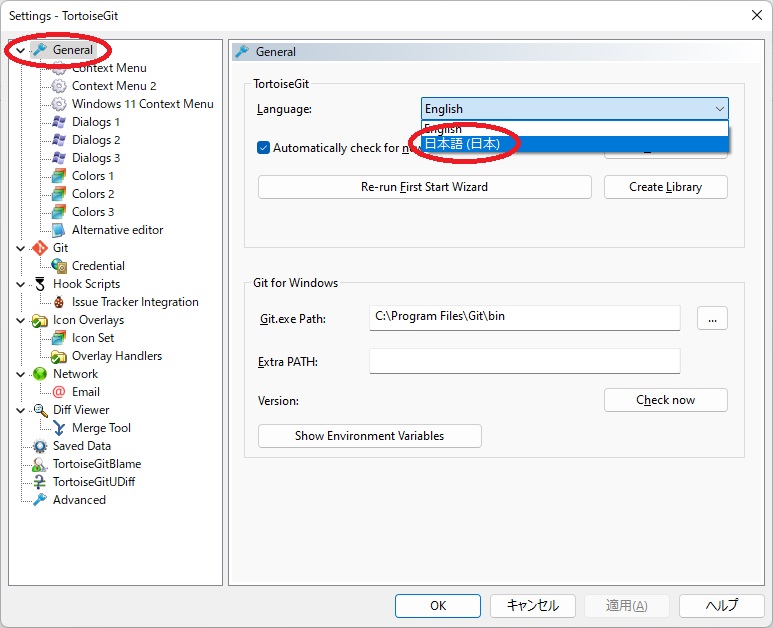Confirm settings with the OK button
The height and width of the screenshot is (628, 773).
[x=437, y=605]
